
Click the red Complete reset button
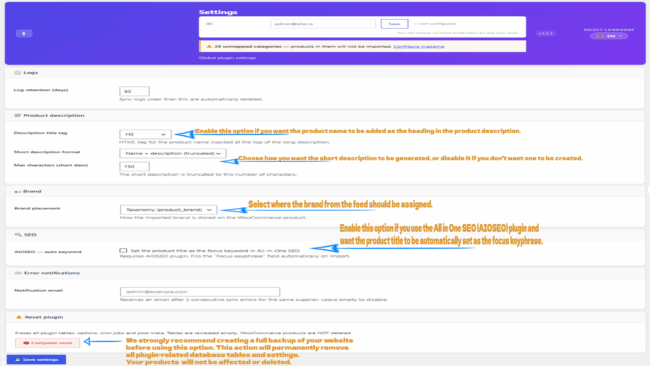tap(48, 343)
